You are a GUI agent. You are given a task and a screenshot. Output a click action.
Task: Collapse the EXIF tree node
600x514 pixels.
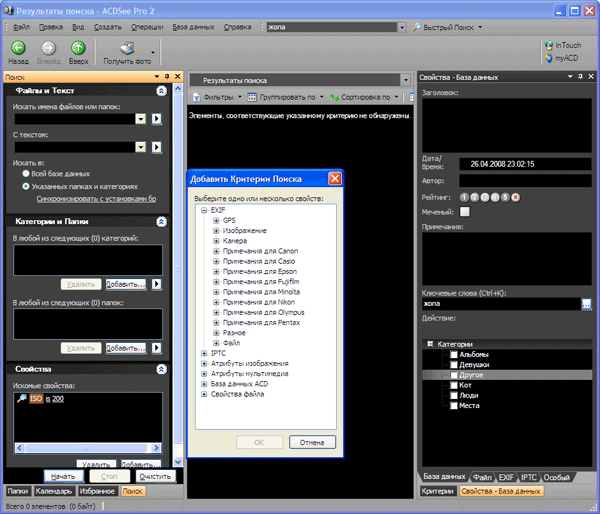(204, 210)
